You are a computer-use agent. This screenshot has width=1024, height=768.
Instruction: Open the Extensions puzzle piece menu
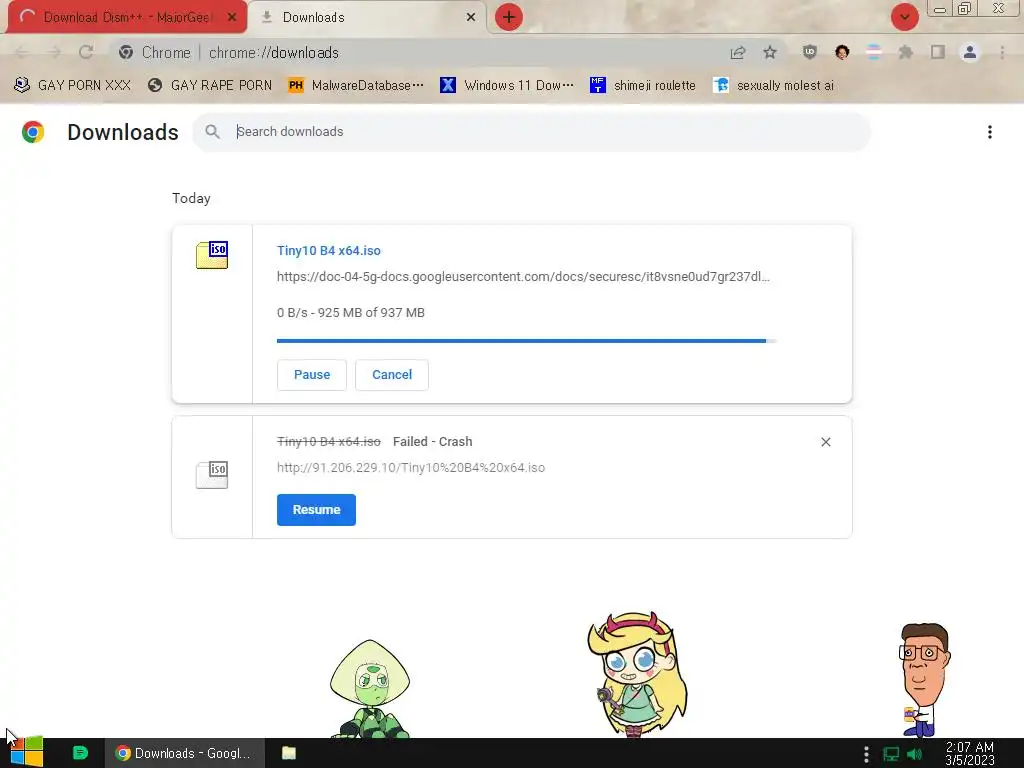[906, 52]
